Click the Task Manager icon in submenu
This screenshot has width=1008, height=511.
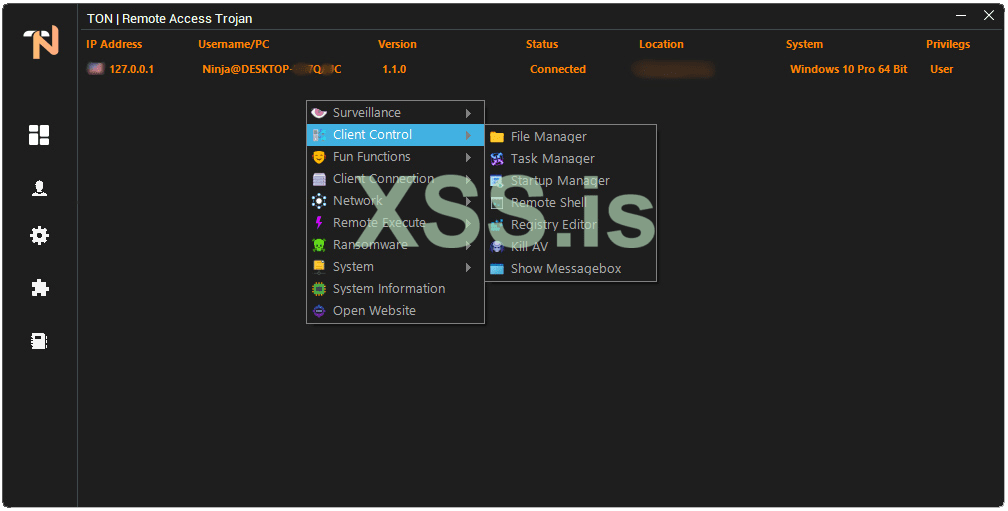pos(497,159)
